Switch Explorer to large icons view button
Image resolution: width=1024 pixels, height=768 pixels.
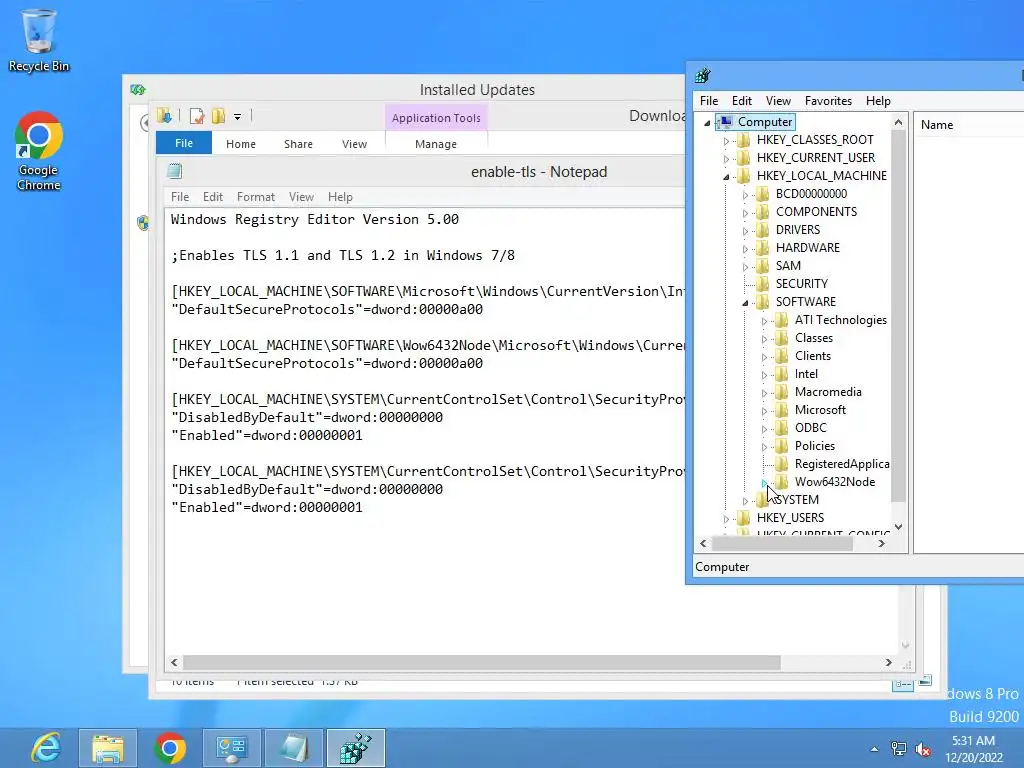[x=925, y=681]
